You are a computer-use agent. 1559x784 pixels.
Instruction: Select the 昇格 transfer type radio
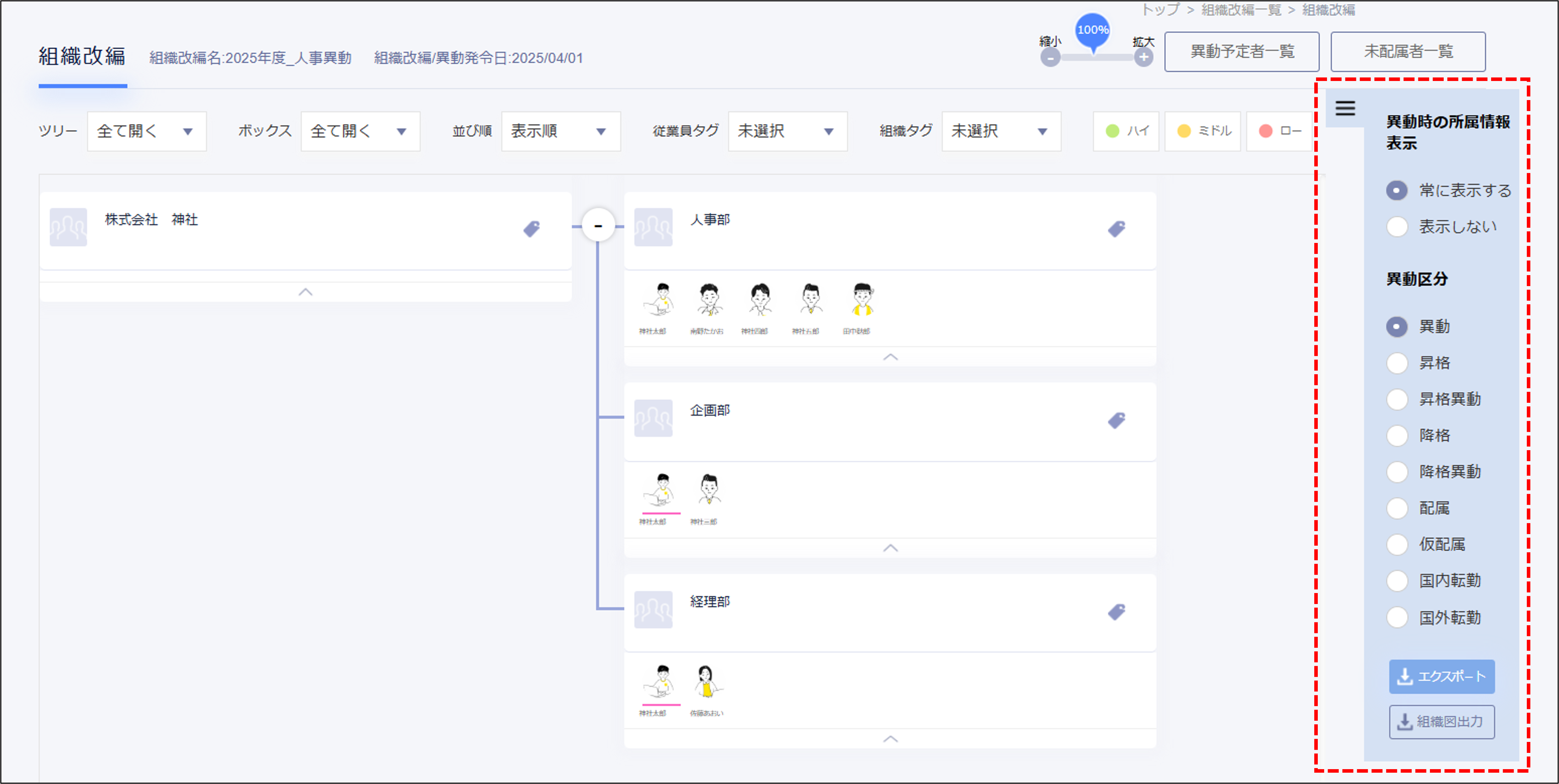pyautogui.click(x=1397, y=363)
